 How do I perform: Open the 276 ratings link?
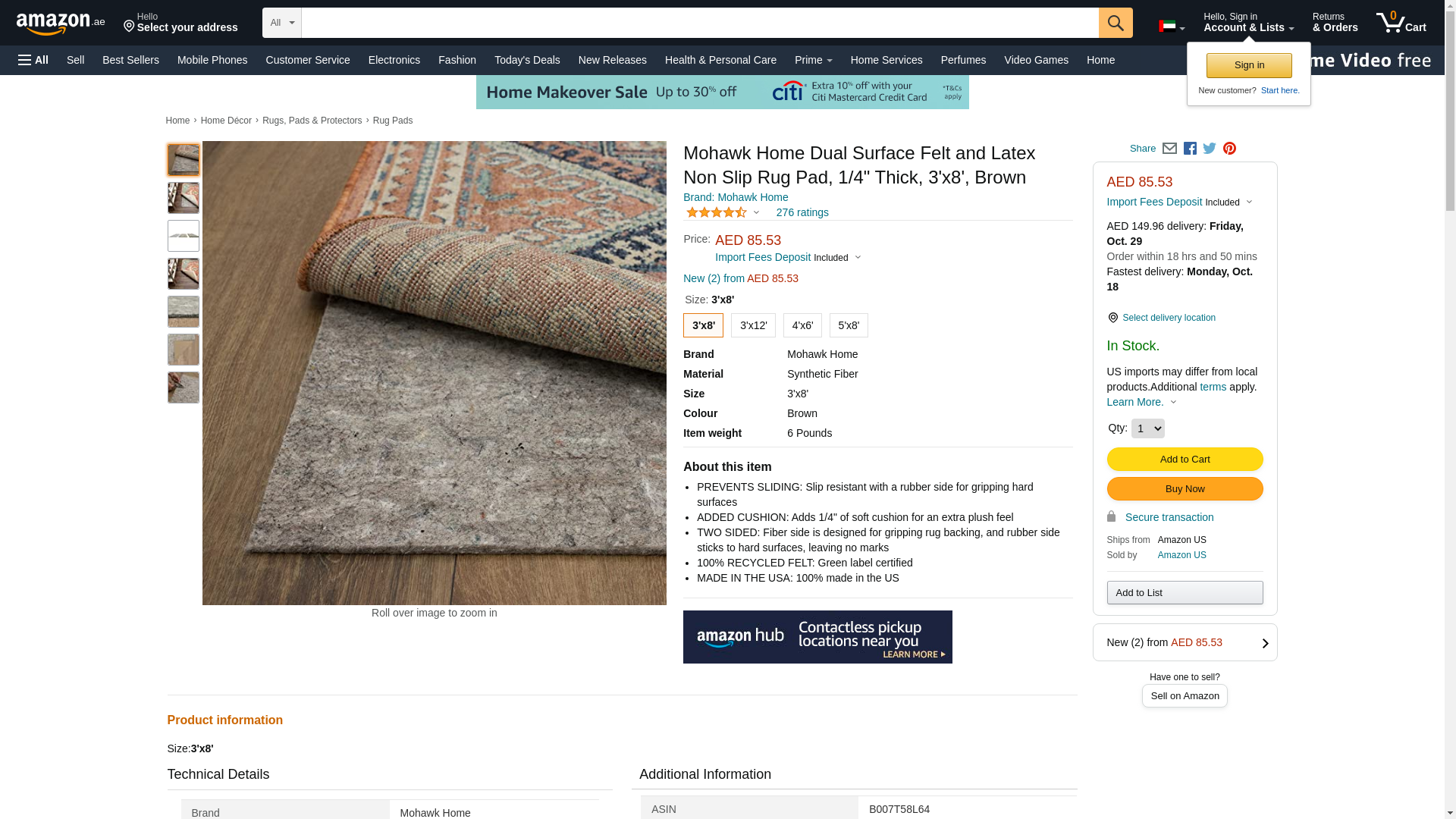pyautogui.click(x=802, y=212)
